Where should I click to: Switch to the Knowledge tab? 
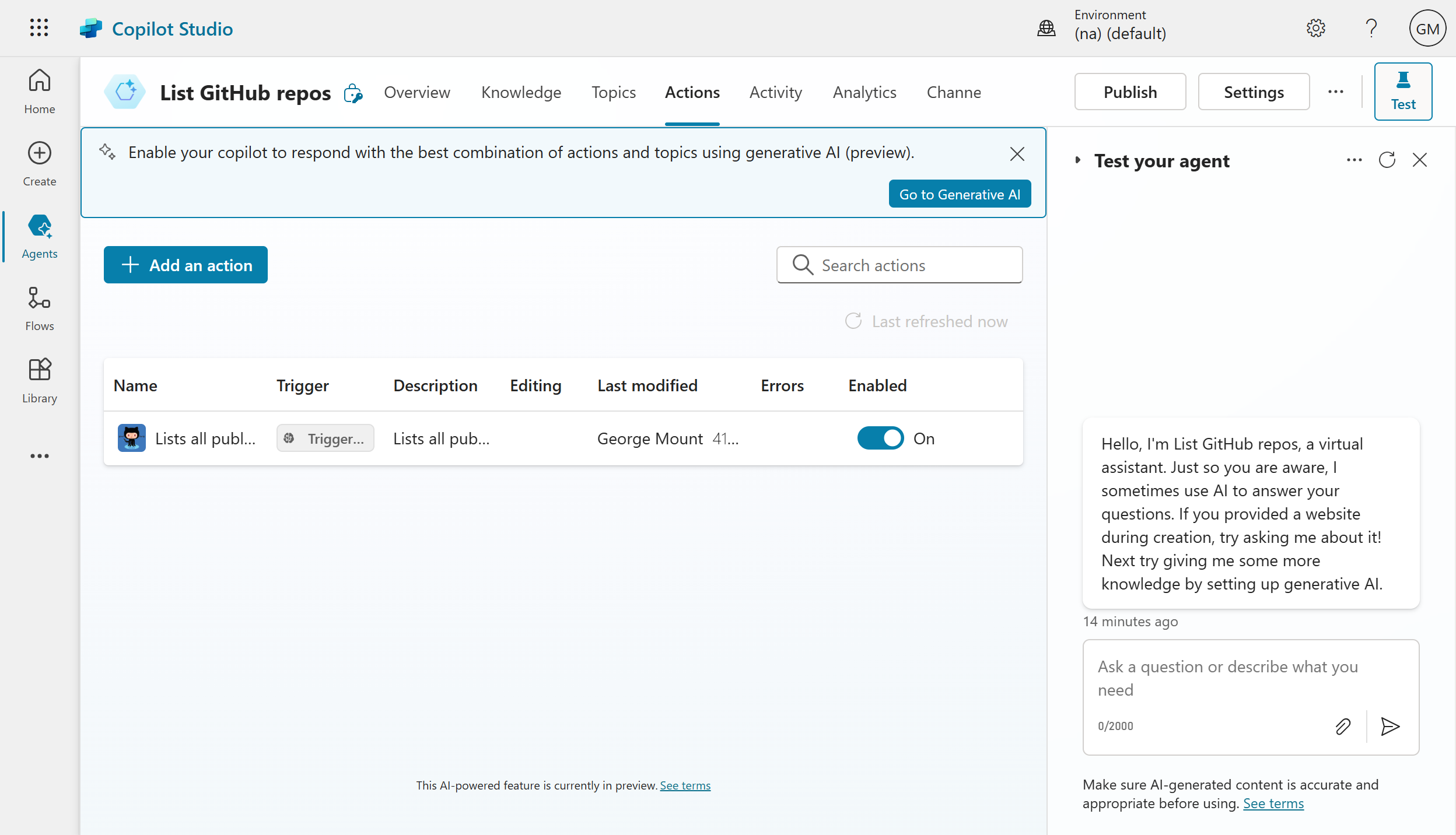(521, 92)
